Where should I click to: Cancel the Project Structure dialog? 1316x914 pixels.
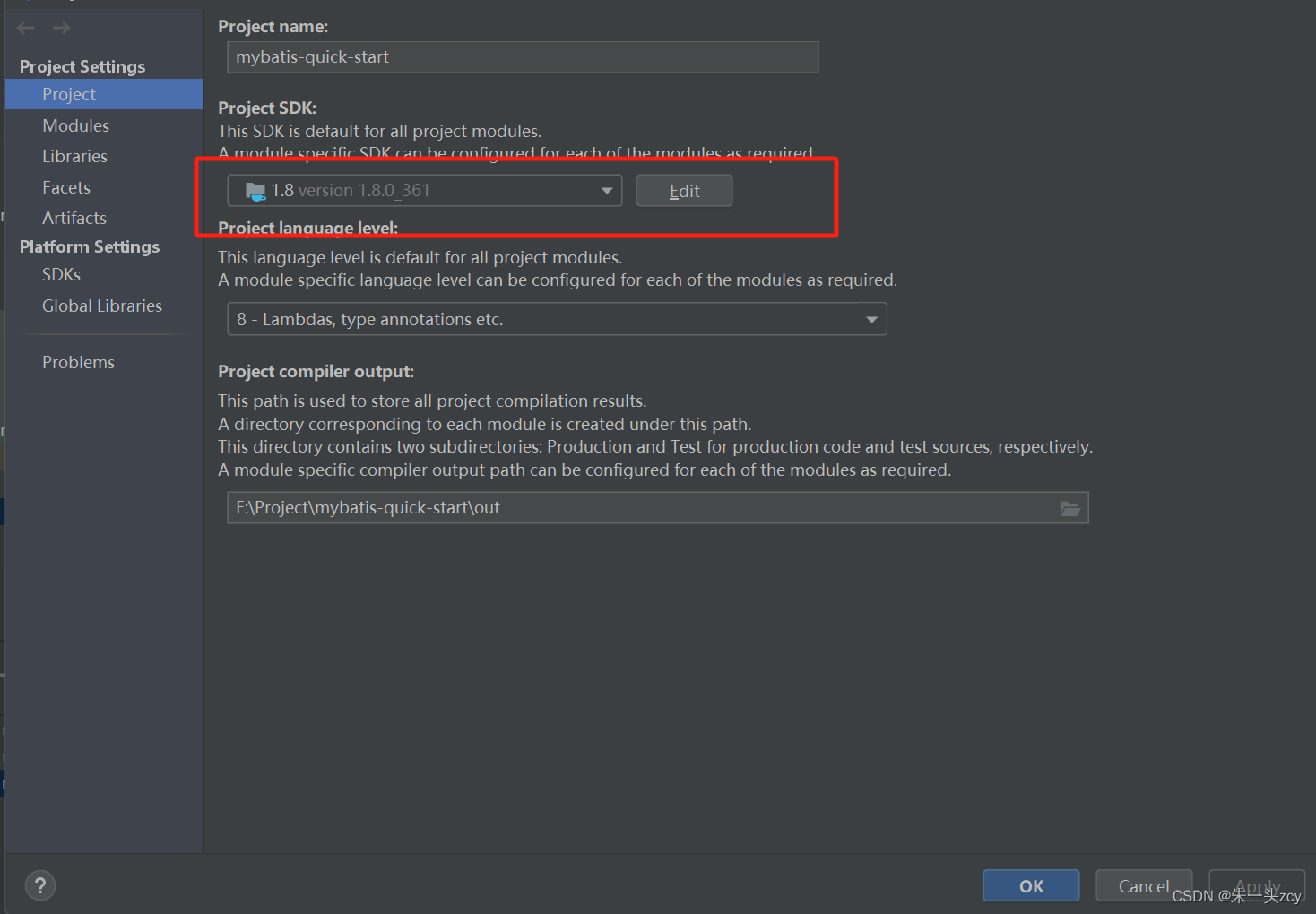click(1144, 885)
